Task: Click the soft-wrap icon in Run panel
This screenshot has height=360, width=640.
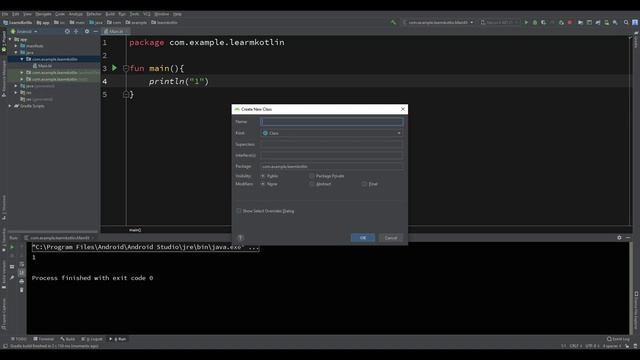Action: pyautogui.click(x=22, y=264)
